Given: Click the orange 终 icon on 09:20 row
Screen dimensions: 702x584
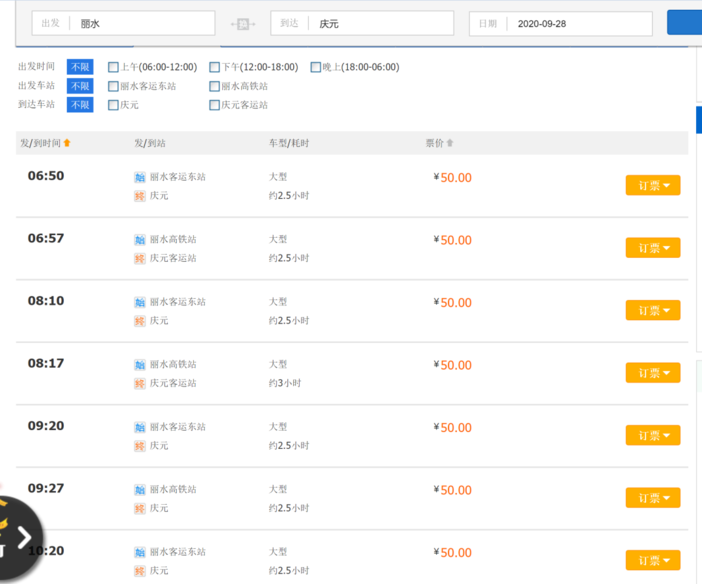Looking at the screenshot, I should 140,446.
